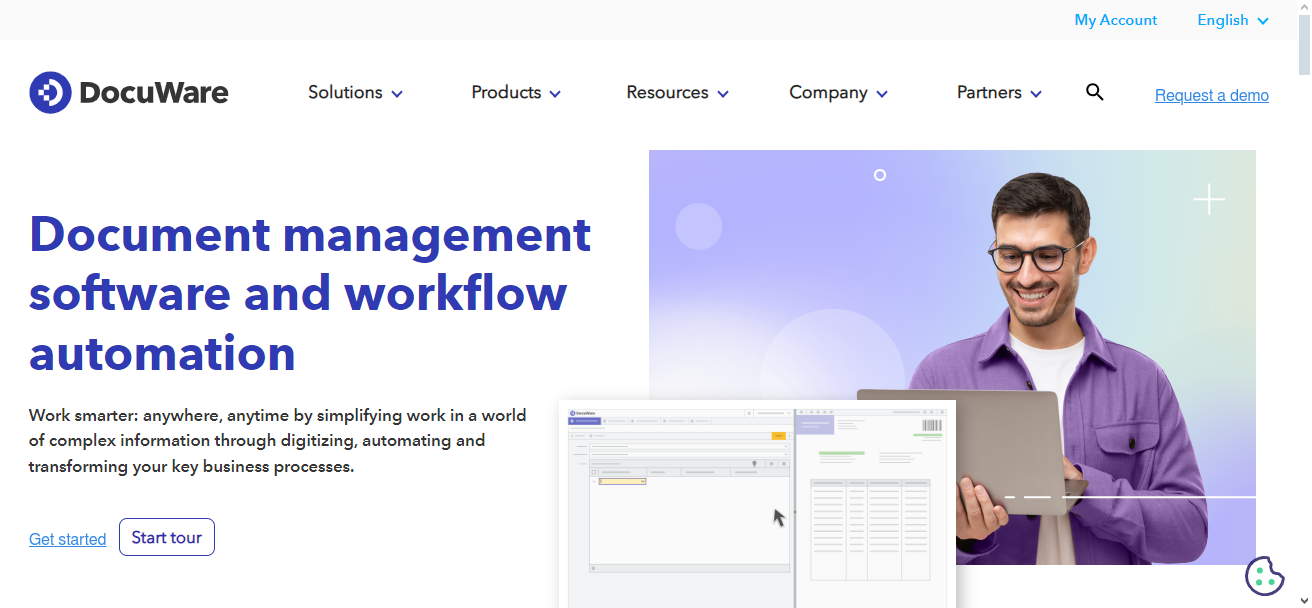Open the search magnifying glass
1312x608 pixels.
(x=1094, y=91)
